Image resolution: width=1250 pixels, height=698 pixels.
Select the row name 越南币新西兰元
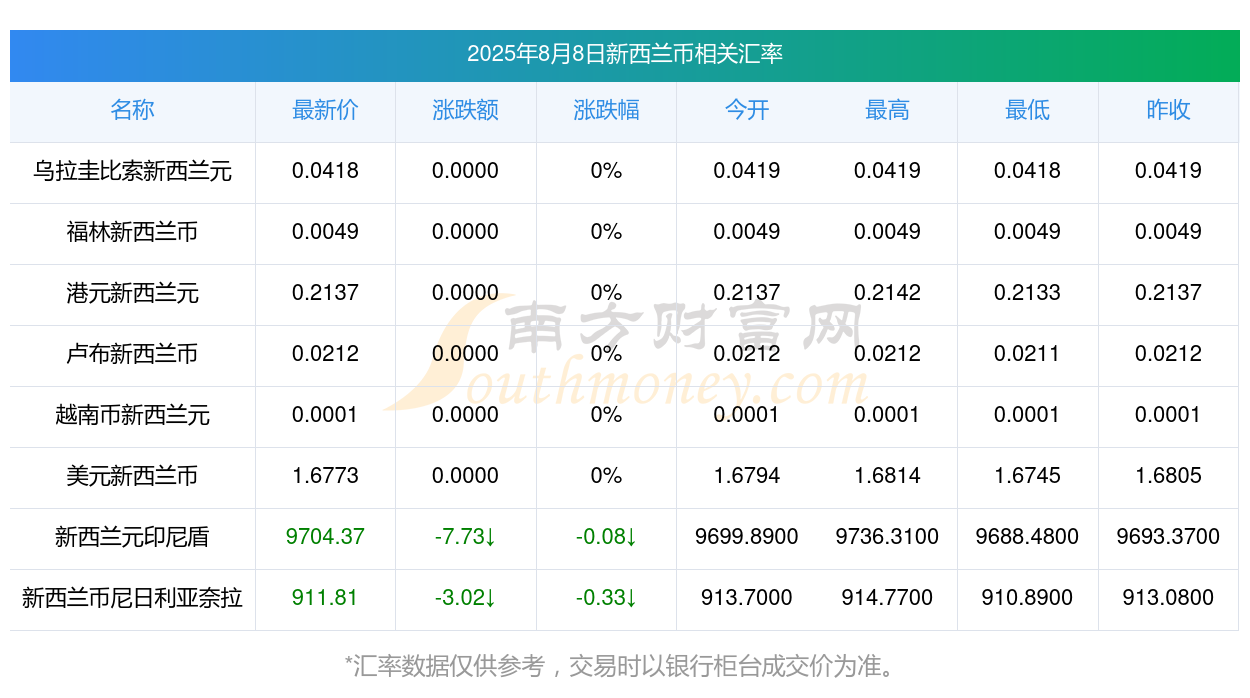(x=132, y=415)
